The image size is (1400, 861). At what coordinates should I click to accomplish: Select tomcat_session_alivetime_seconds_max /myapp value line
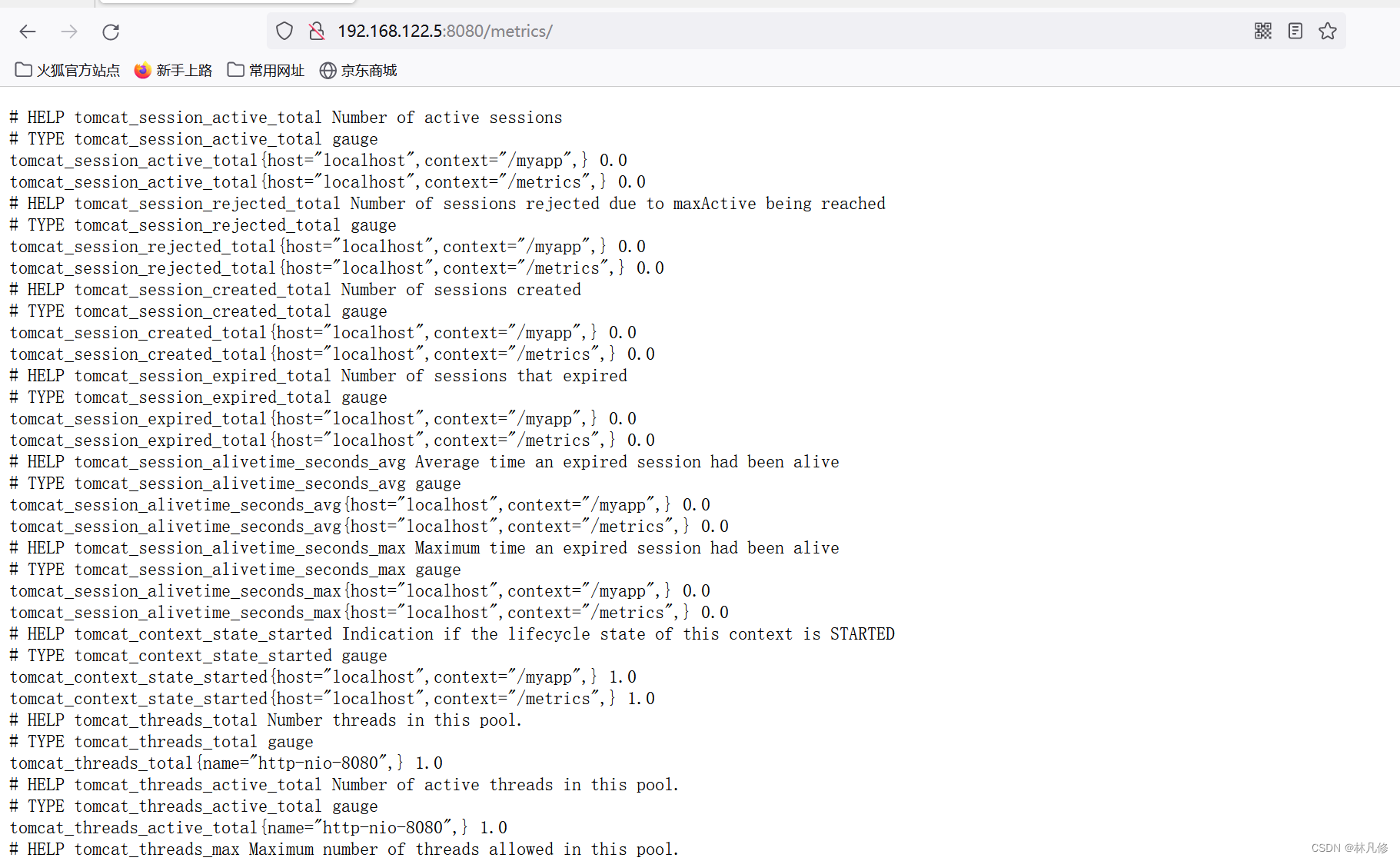(x=360, y=591)
